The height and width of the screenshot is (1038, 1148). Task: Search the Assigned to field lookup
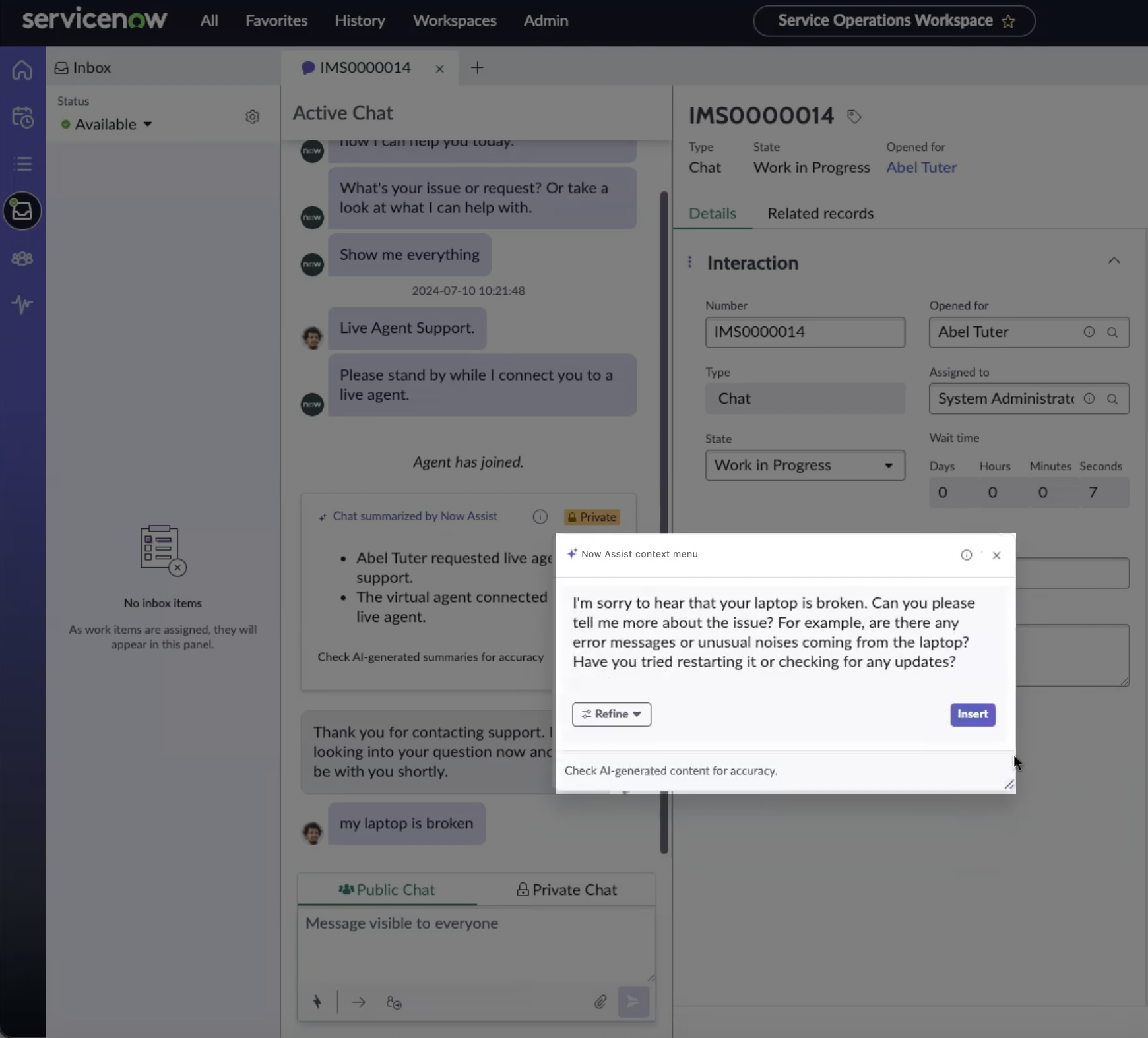(x=1112, y=398)
